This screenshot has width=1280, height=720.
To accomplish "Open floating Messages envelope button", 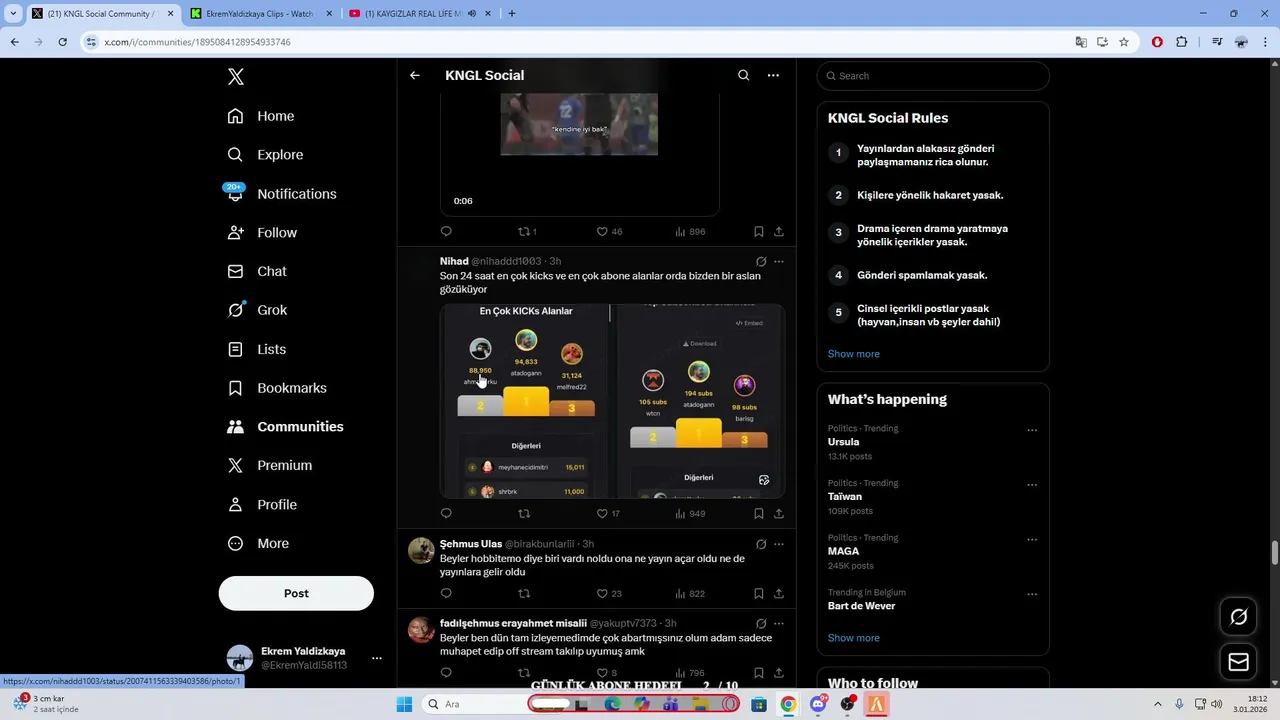I will pyautogui.click(x=1238, y=662).
